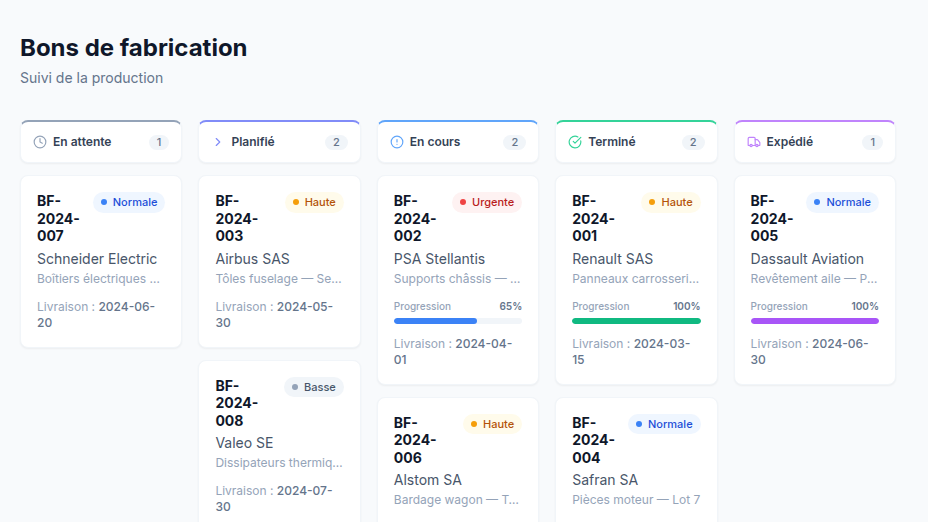Click the Normale priority badge on BF-2024-005
928x522 pixels.
(843, 202)
